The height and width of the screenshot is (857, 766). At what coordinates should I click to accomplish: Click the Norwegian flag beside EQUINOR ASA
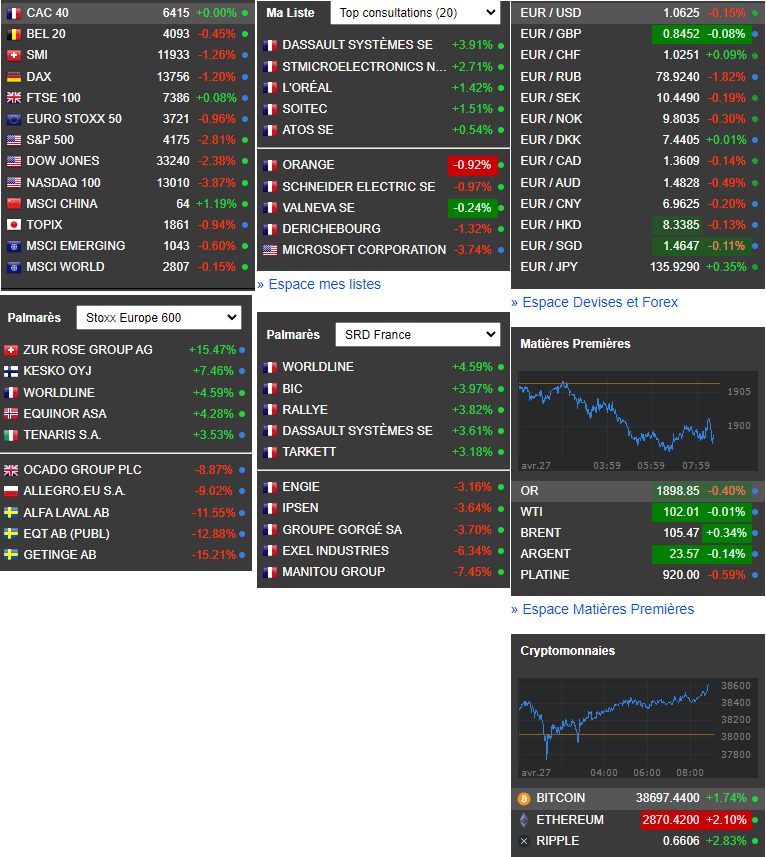(11, 414)
